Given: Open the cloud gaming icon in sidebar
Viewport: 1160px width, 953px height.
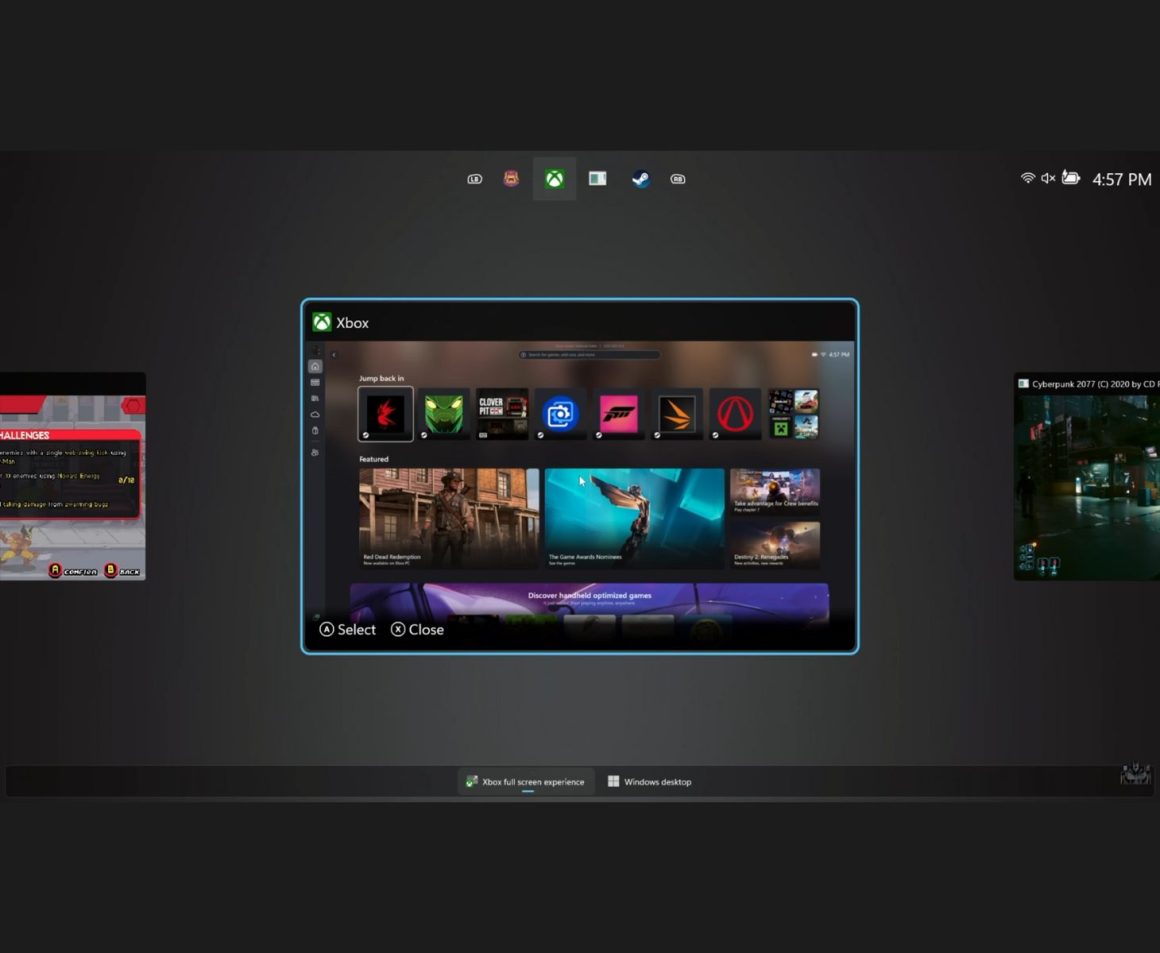Looking at the screenshot, I should point(315,414).
